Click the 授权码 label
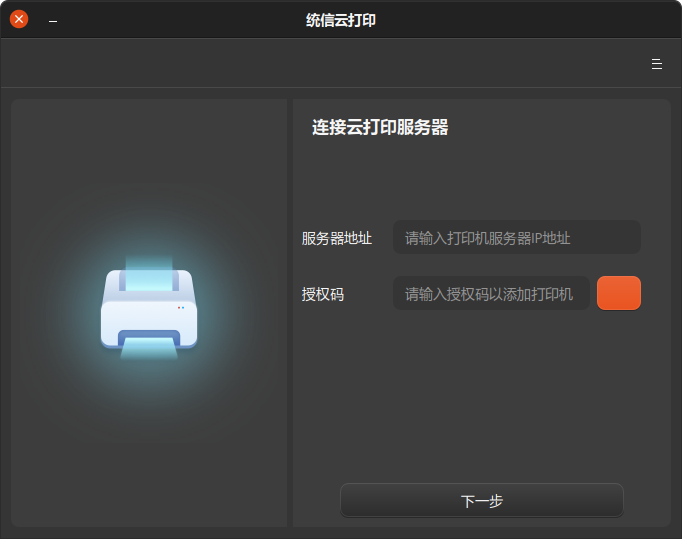682x539 pixels. [322, 294]
